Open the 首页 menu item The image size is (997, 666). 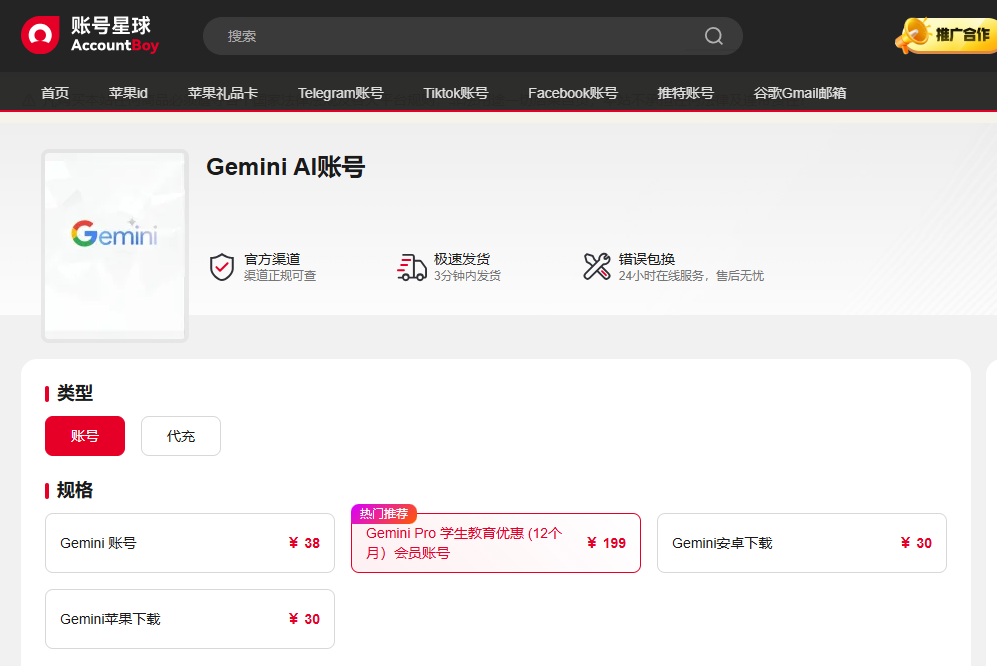[54, 92]
